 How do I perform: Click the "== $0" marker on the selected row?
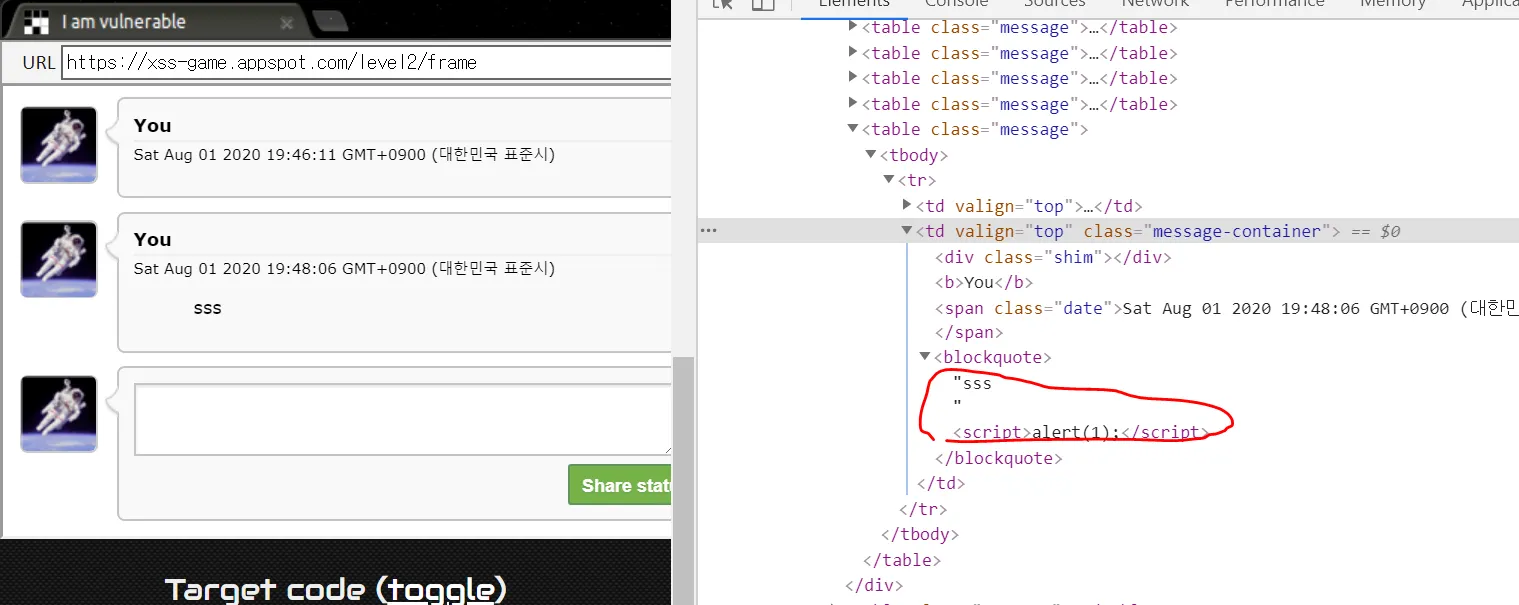[1375, 231]
